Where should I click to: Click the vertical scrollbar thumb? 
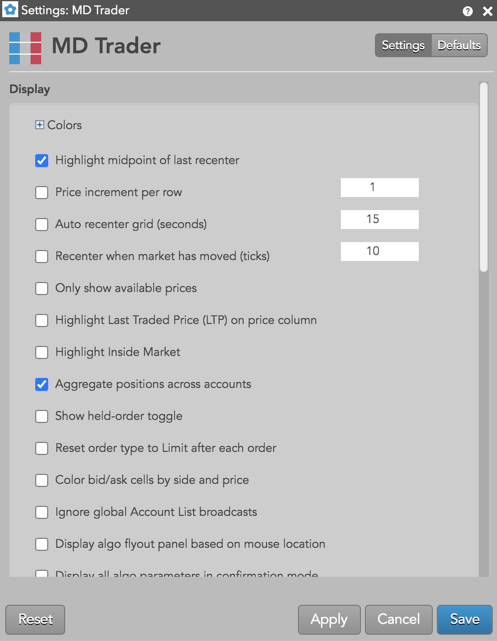click(484, 177)
